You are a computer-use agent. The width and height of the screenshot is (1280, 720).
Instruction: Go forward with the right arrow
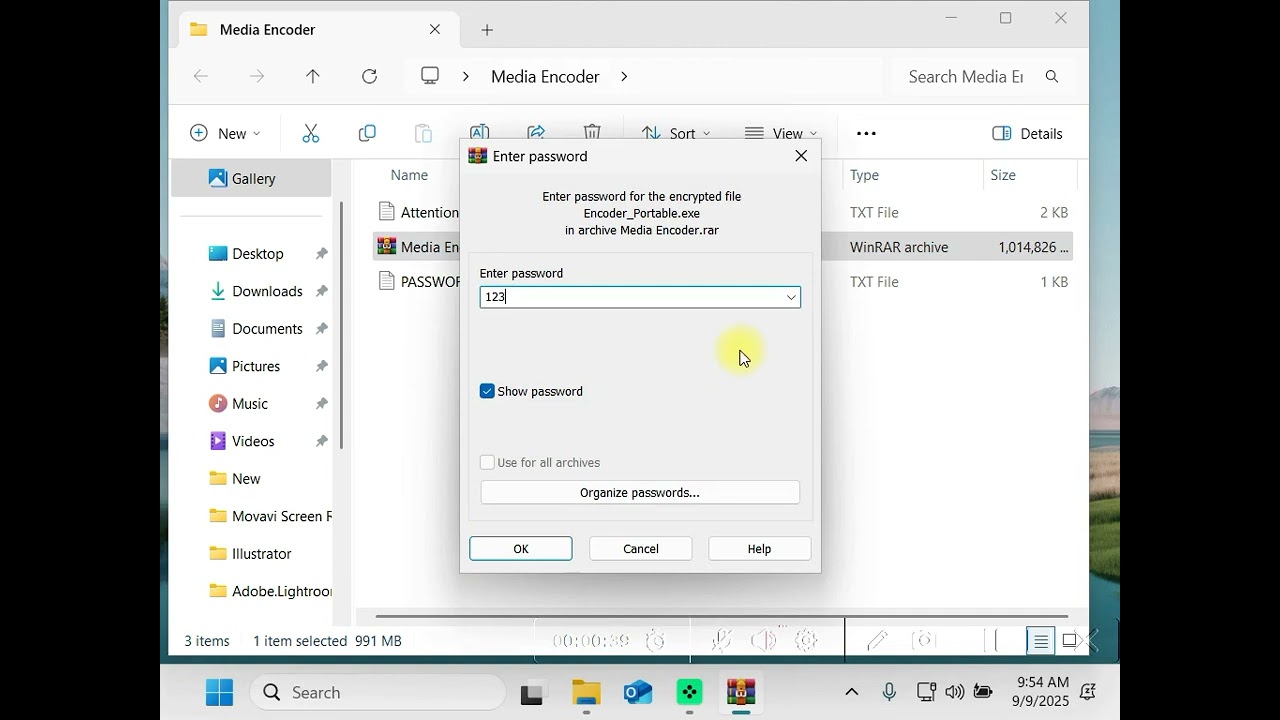(257, 76)
